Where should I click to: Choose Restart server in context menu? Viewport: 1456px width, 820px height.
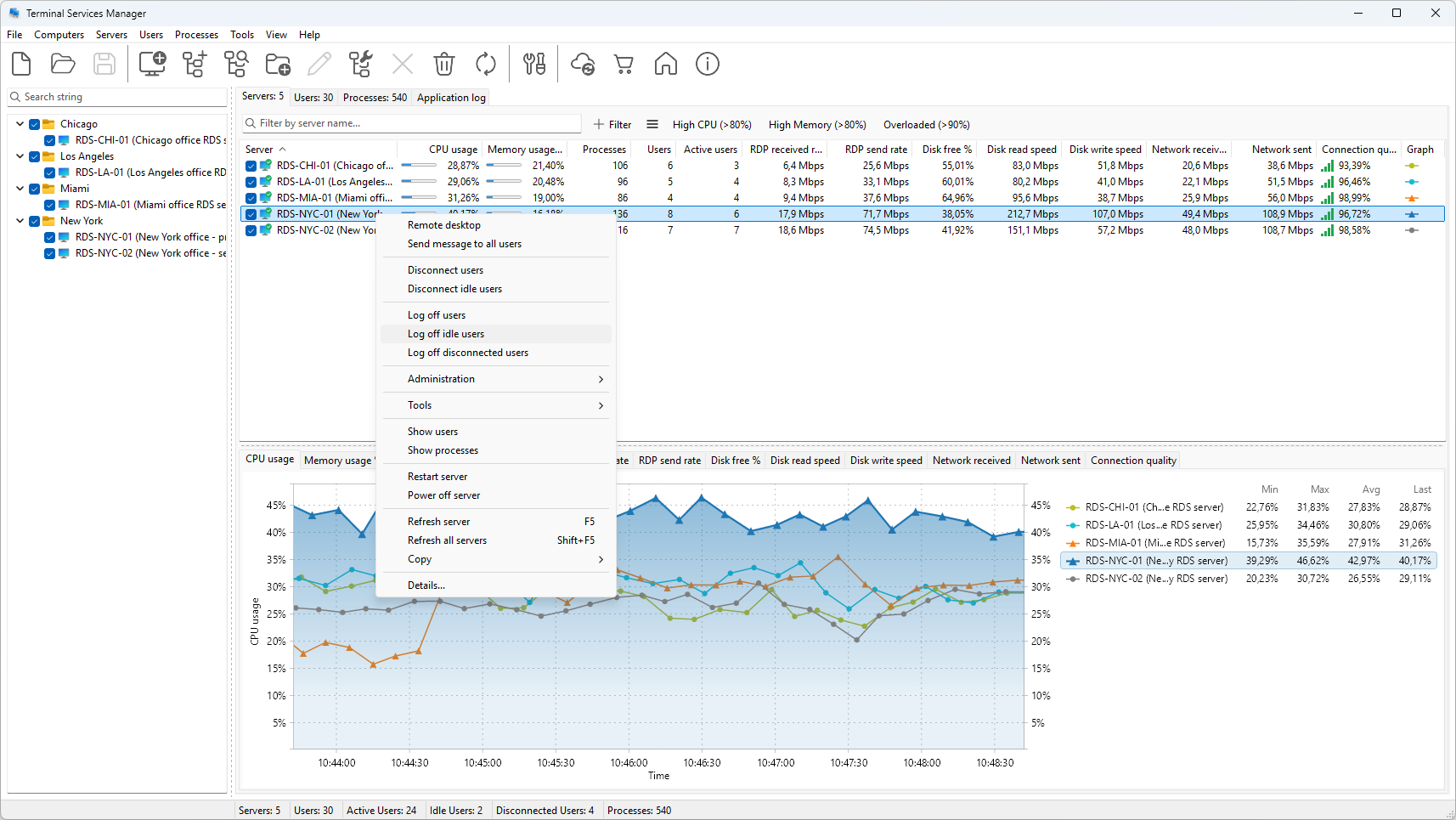(x=496, y=477)
